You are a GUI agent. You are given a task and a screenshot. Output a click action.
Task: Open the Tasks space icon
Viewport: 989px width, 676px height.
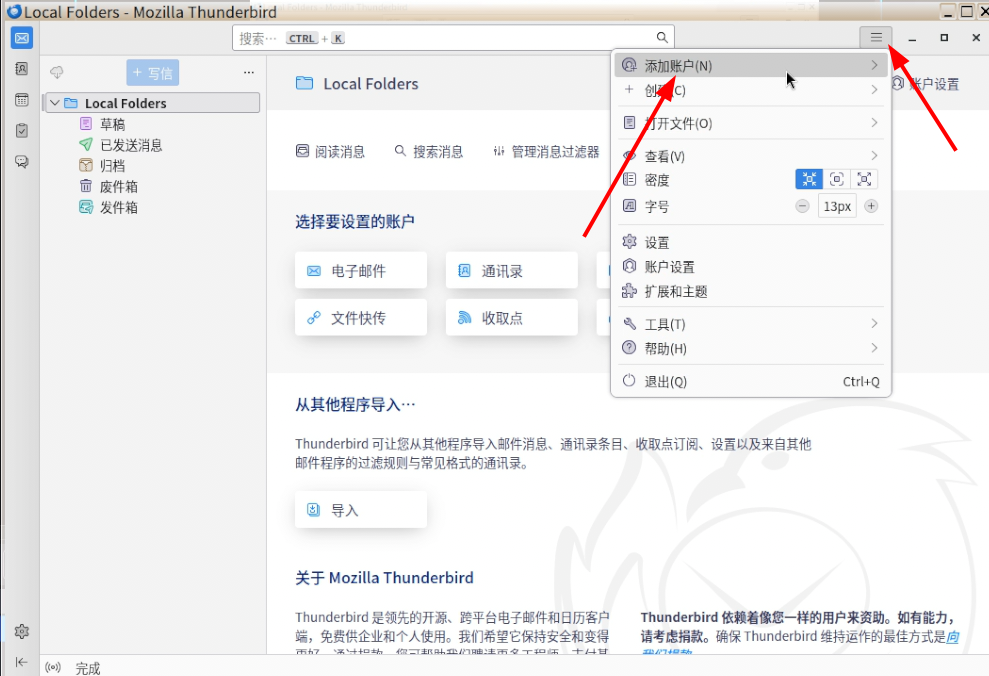21,131
